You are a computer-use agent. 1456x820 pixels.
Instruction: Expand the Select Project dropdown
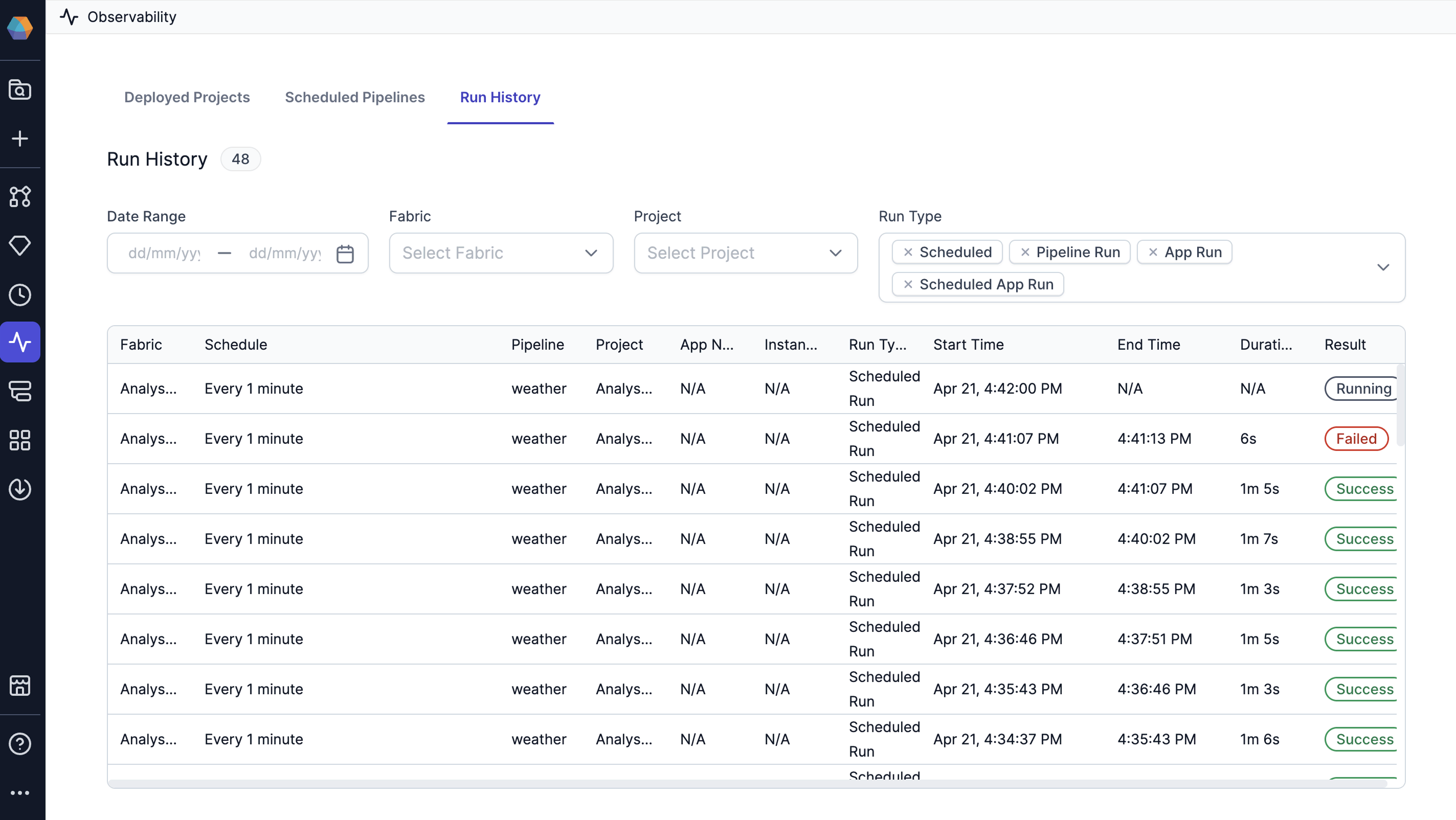(x=746, y=253)
